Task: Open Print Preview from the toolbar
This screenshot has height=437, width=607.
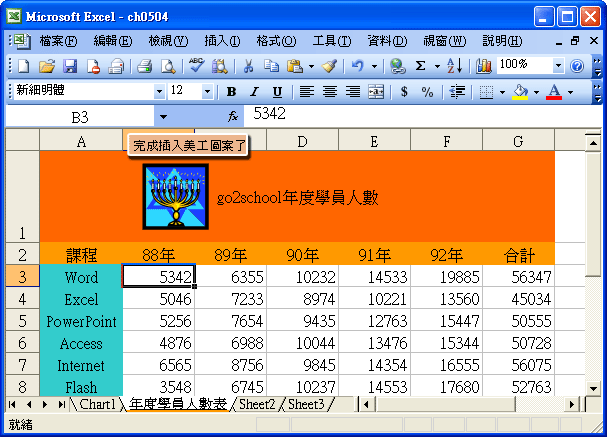Action: 168,66
